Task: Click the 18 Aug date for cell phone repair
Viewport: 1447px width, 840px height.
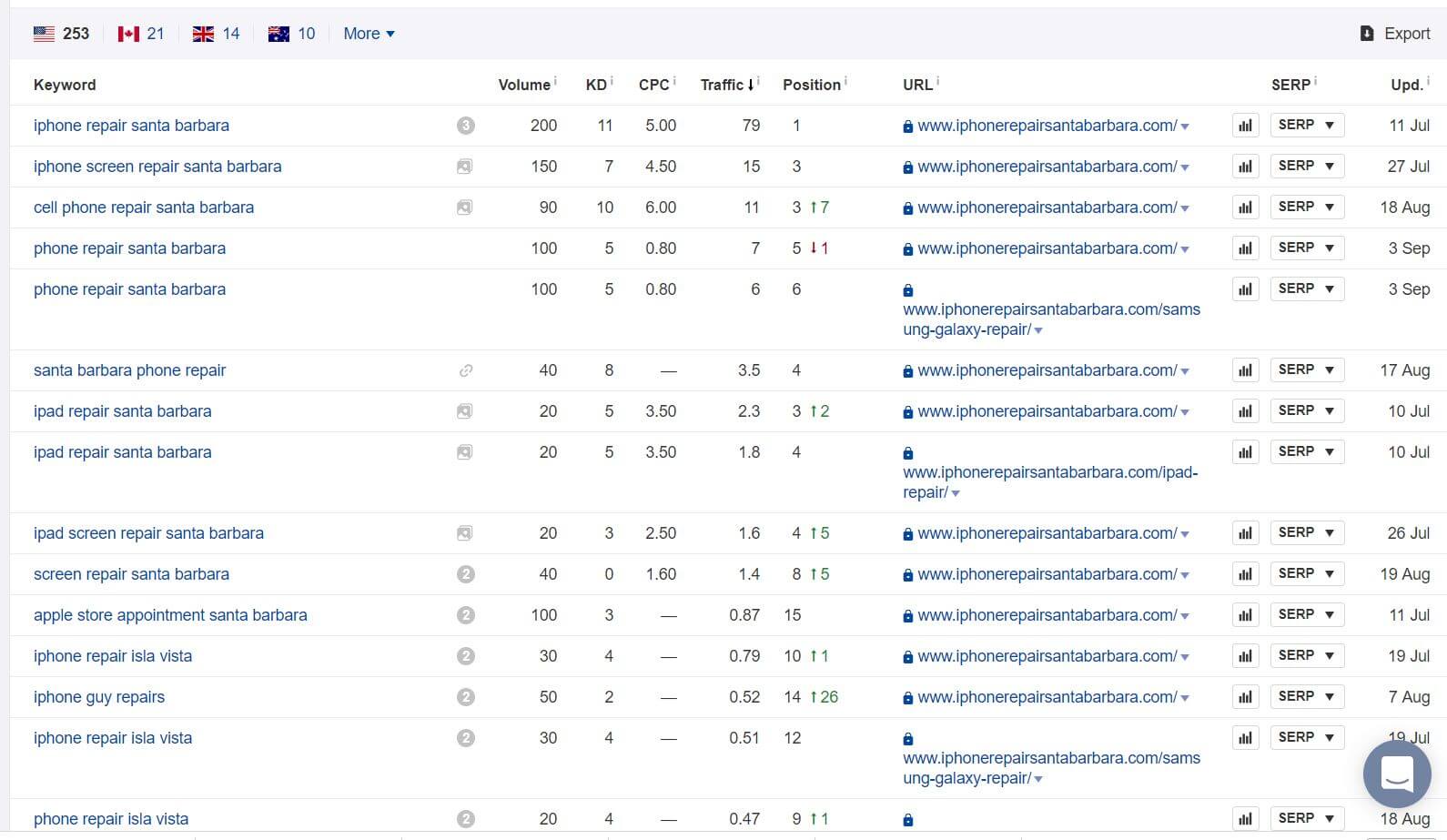Action: point(1405,207)
